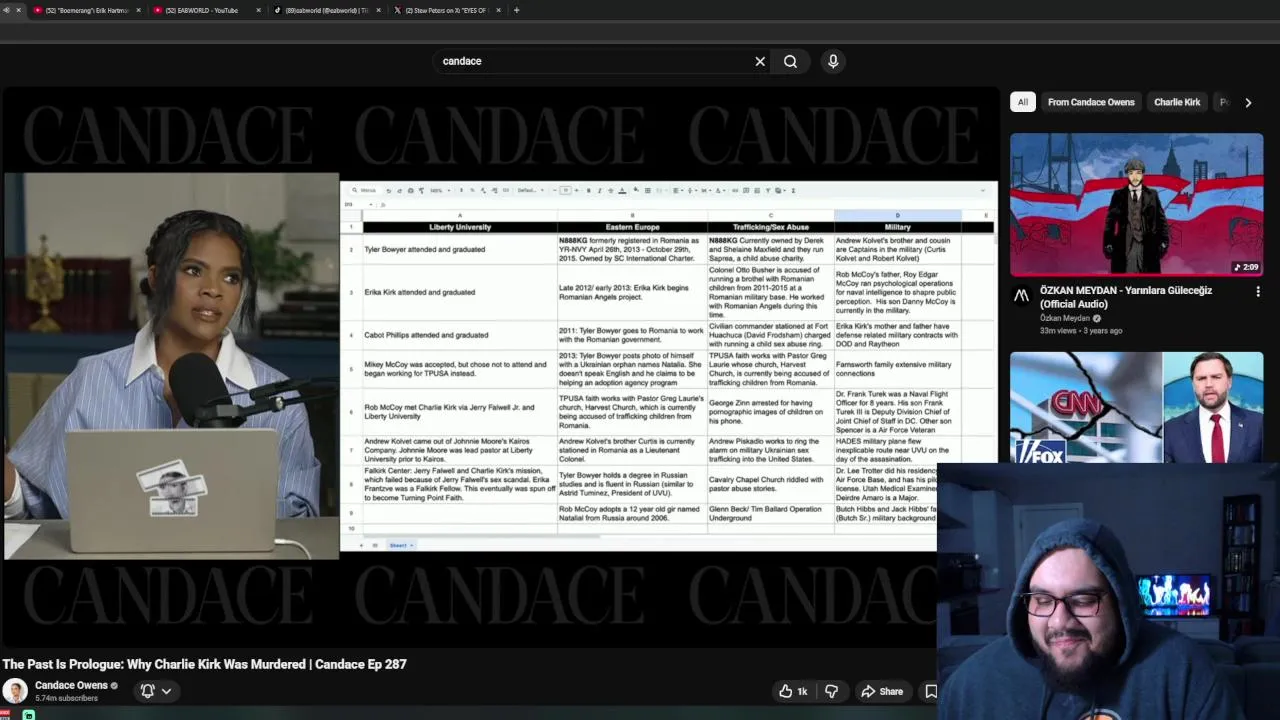This screenshot has width=1280, height=720.
Task: Open the Özkan Meydan channel link
Action: coord(1065,318)
